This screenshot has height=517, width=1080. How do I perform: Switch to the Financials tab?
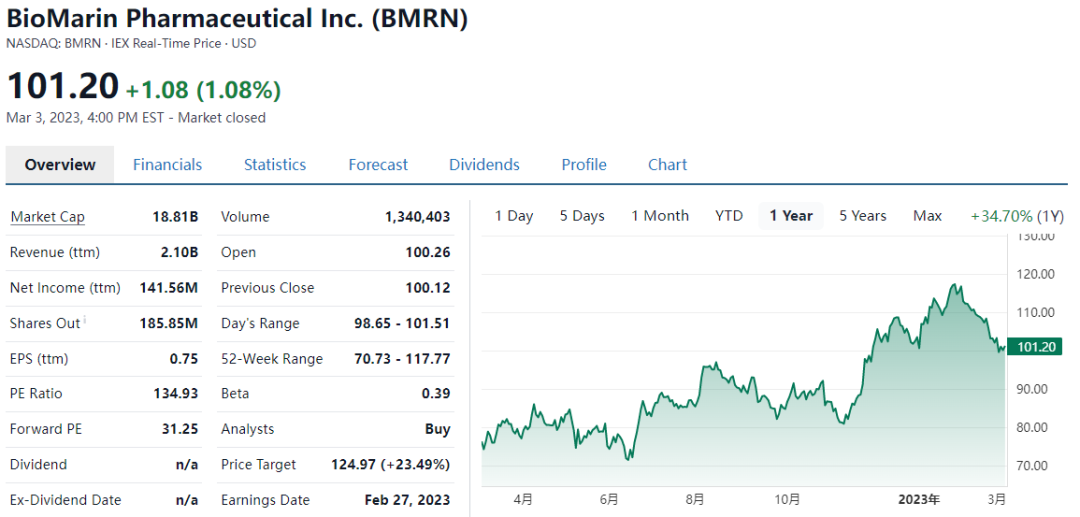(167, 165)
